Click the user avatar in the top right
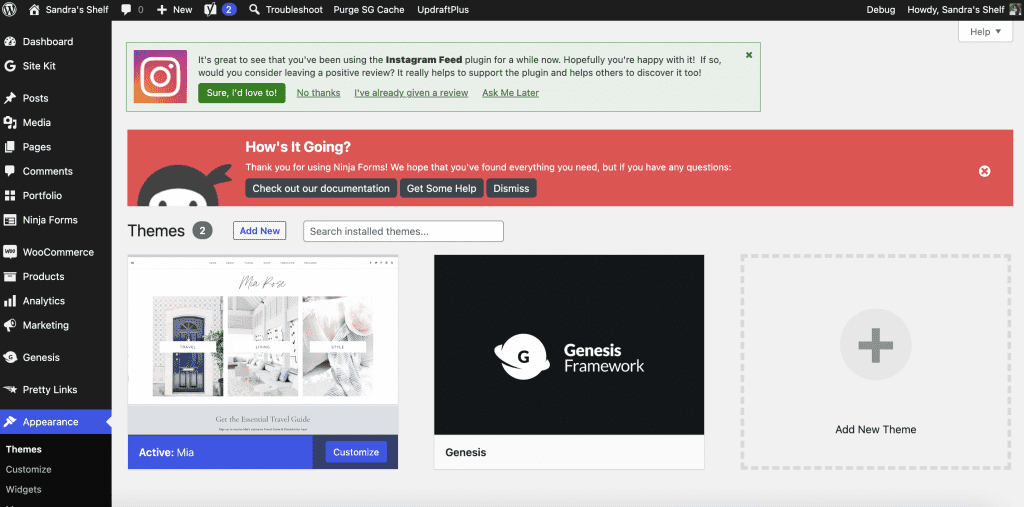1024x507 pixels. coord(1013,10)
